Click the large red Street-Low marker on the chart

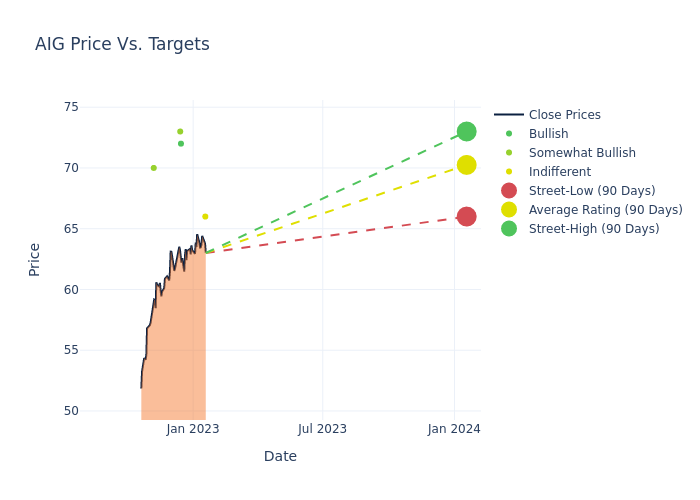[466, 217]
